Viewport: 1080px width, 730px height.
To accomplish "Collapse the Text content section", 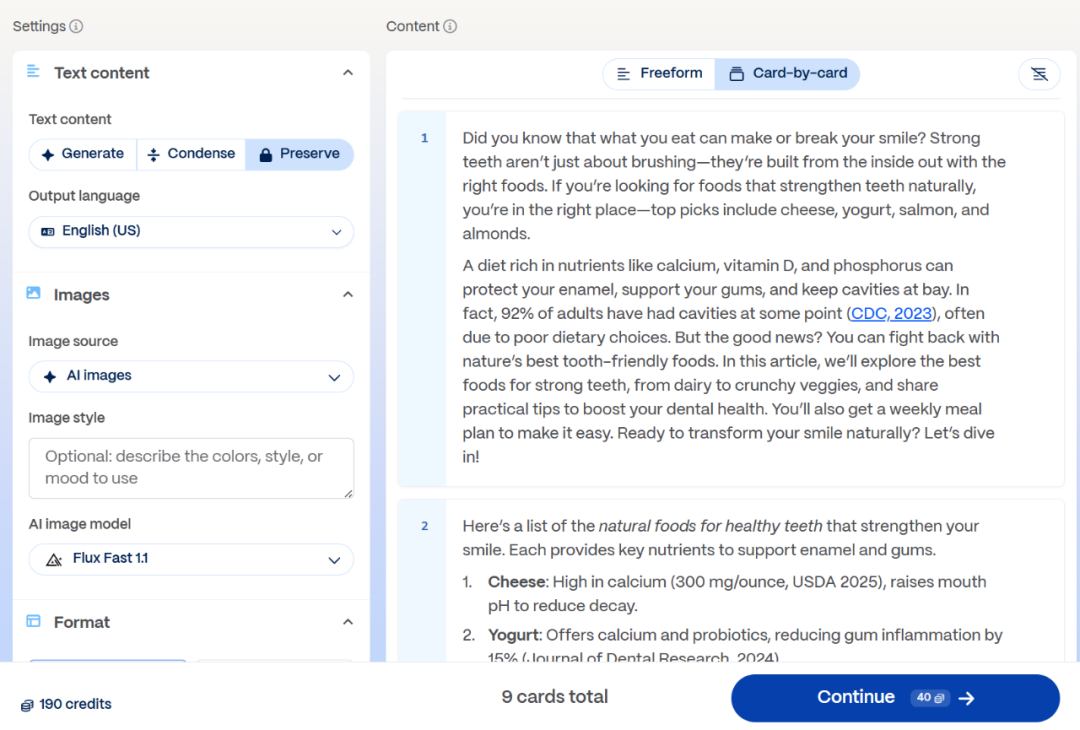I will coord(347,73).
